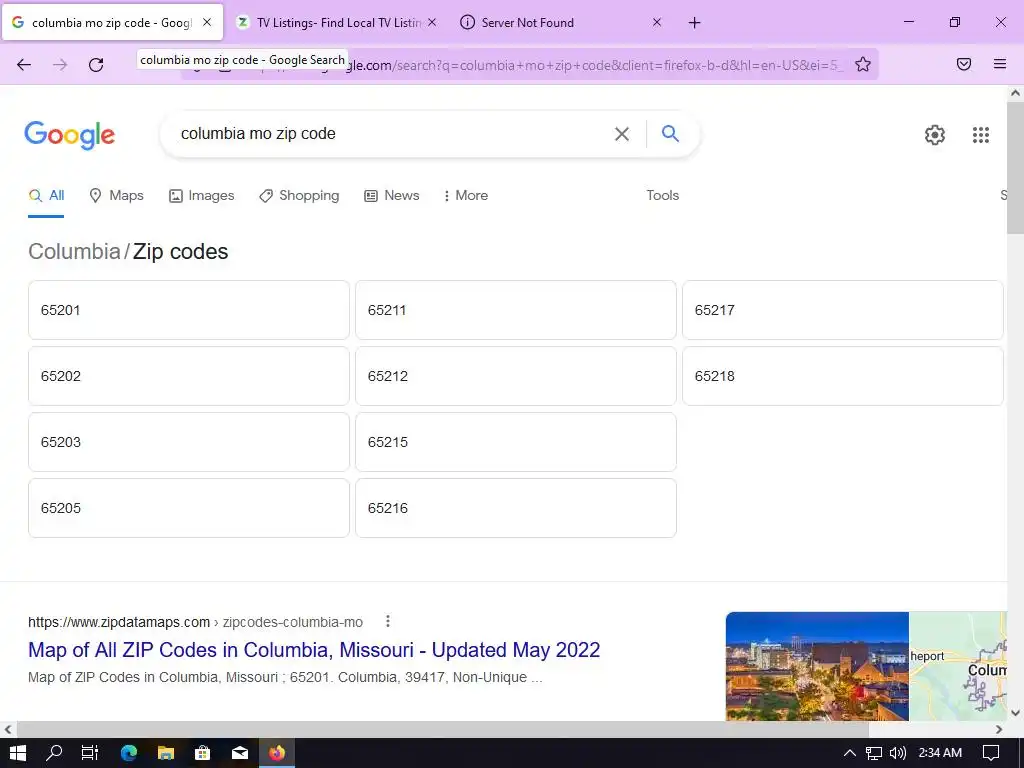The image size is (1024, 768).
Task: Open Map of All ZIP Codes in Columbia link
Action: pyautogui.click(x=314, y=650)
